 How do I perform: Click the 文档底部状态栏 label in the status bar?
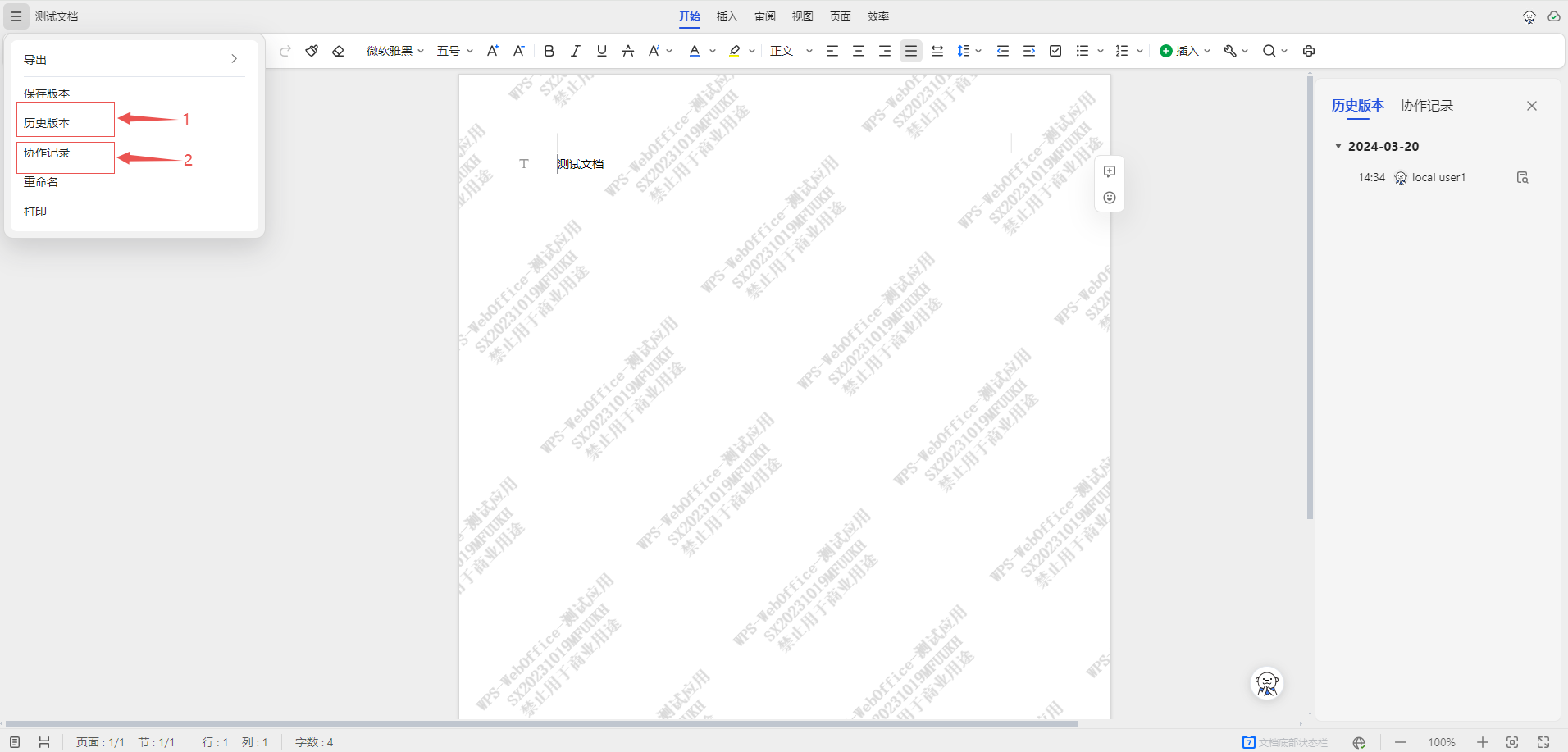tap(1293, 742)
